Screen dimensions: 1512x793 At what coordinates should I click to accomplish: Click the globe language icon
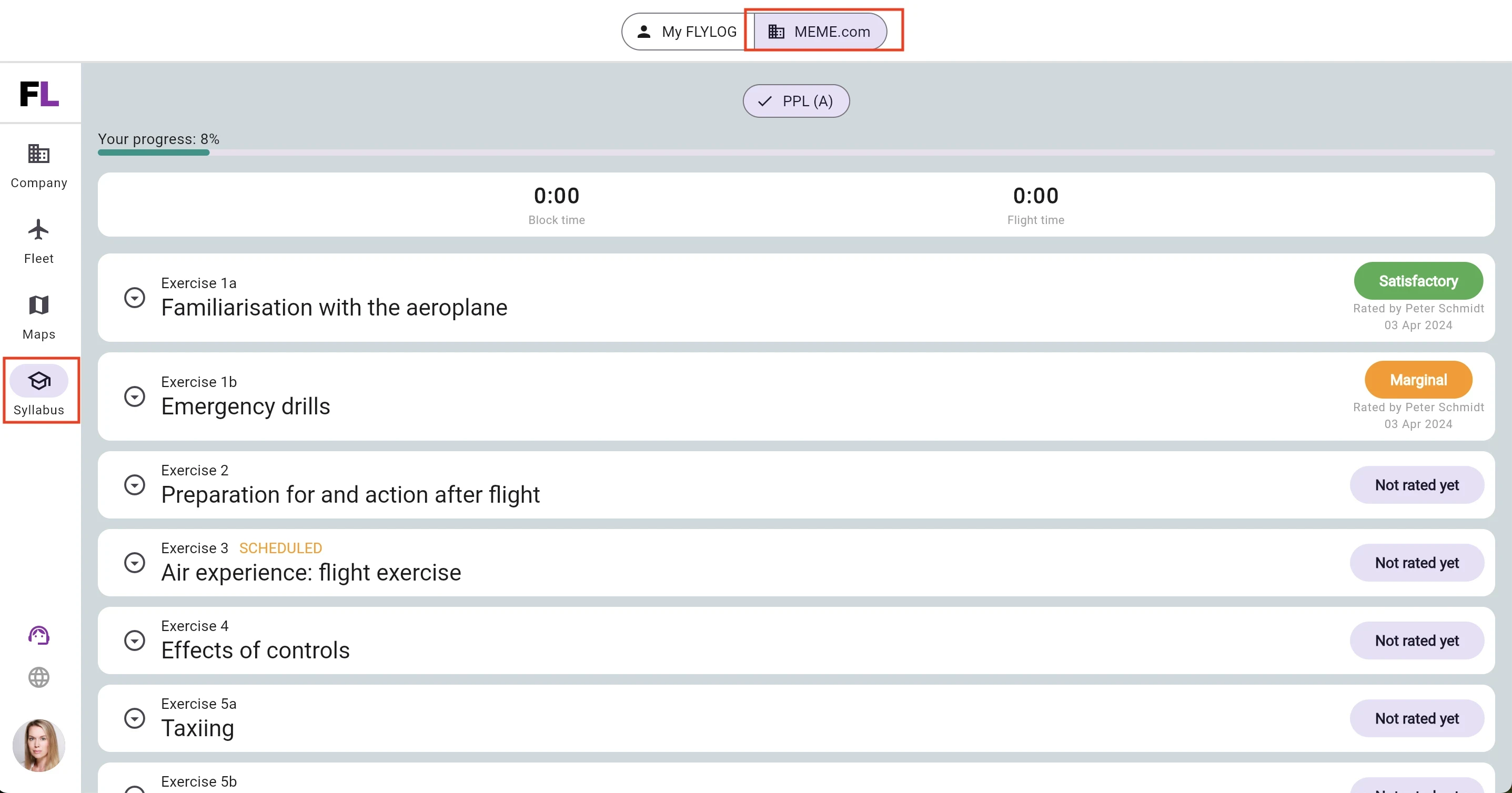(x=39, y=677)
